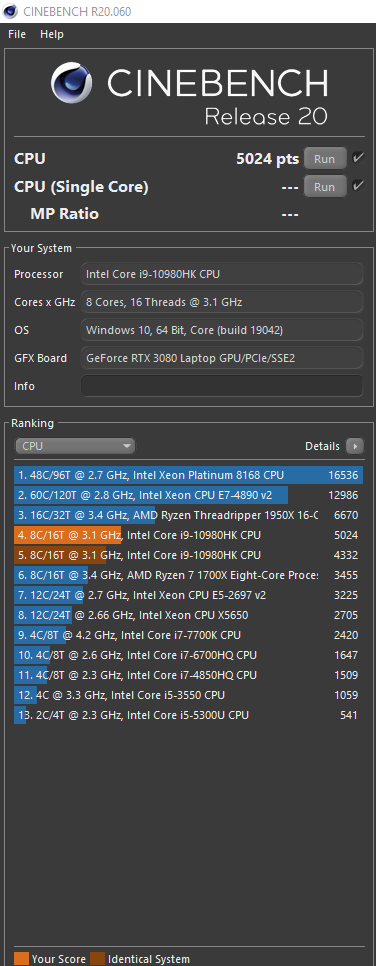Click the GFX Board field
The height and width of the screenshot is (966, 376).
point(222,358)
